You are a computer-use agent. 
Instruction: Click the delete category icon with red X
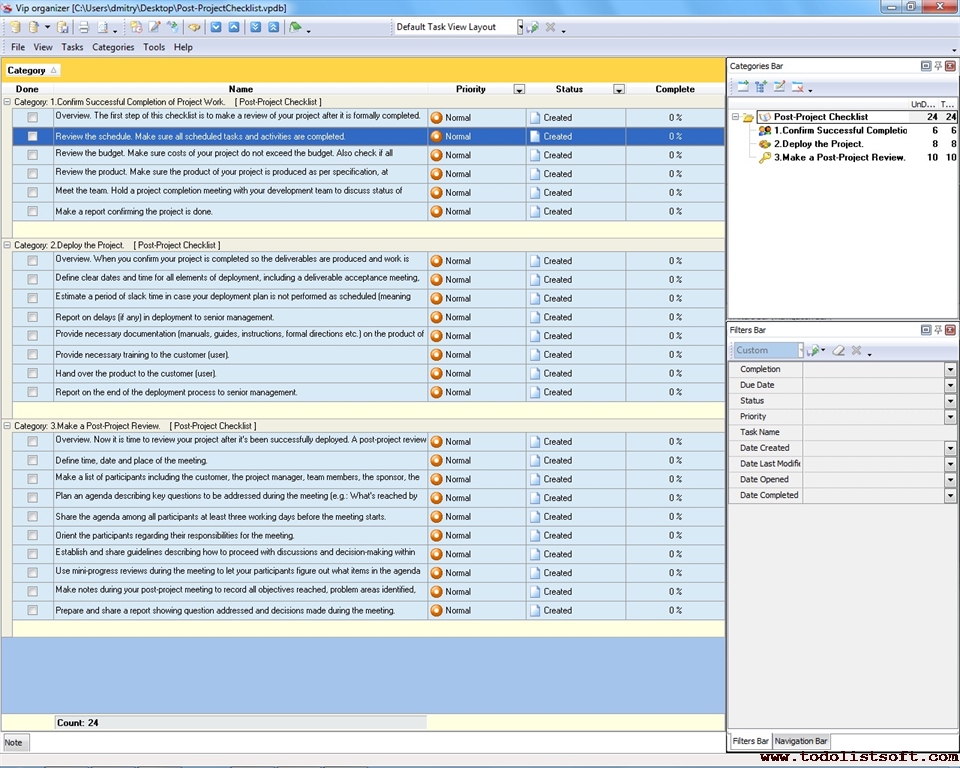(x=798, y=87)
